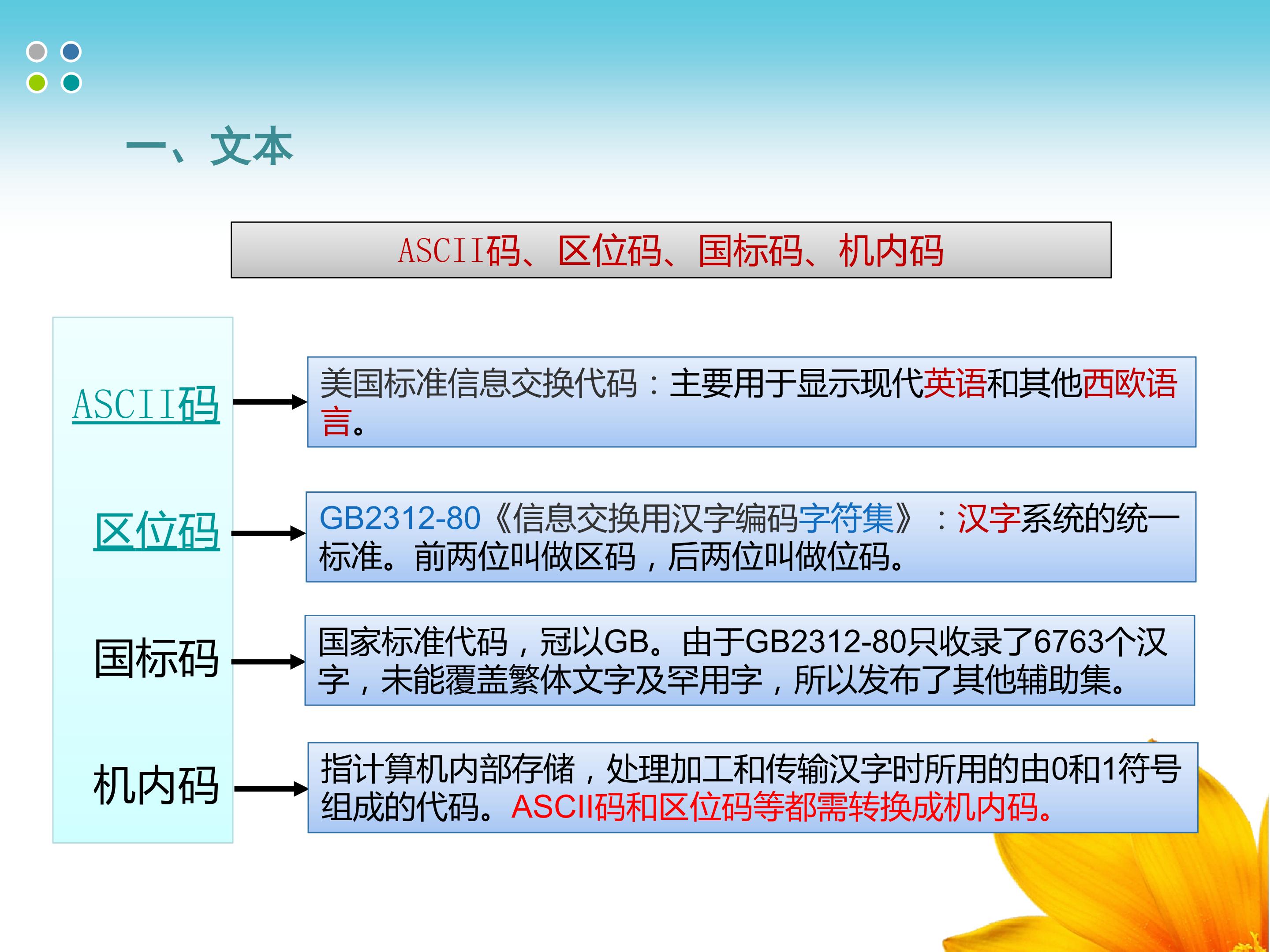The width and height of the screenshot is (1270, 952).
Task: Open the 区位码 hyperlink
Action: pos(157,532)
